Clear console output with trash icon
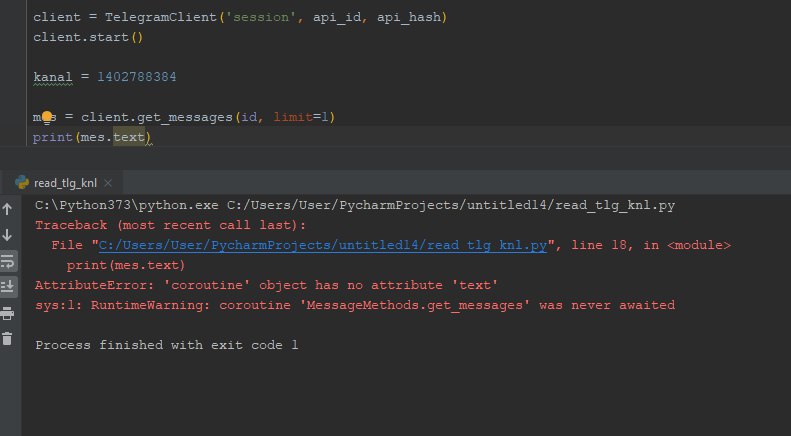 (7, 339)
